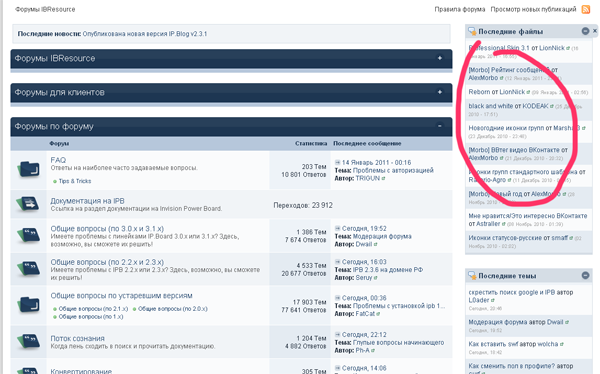Image resolution: width=600 pixels, height=374 pixels.
Task: Open the Поток сознания forum
Action: [77, 338]
